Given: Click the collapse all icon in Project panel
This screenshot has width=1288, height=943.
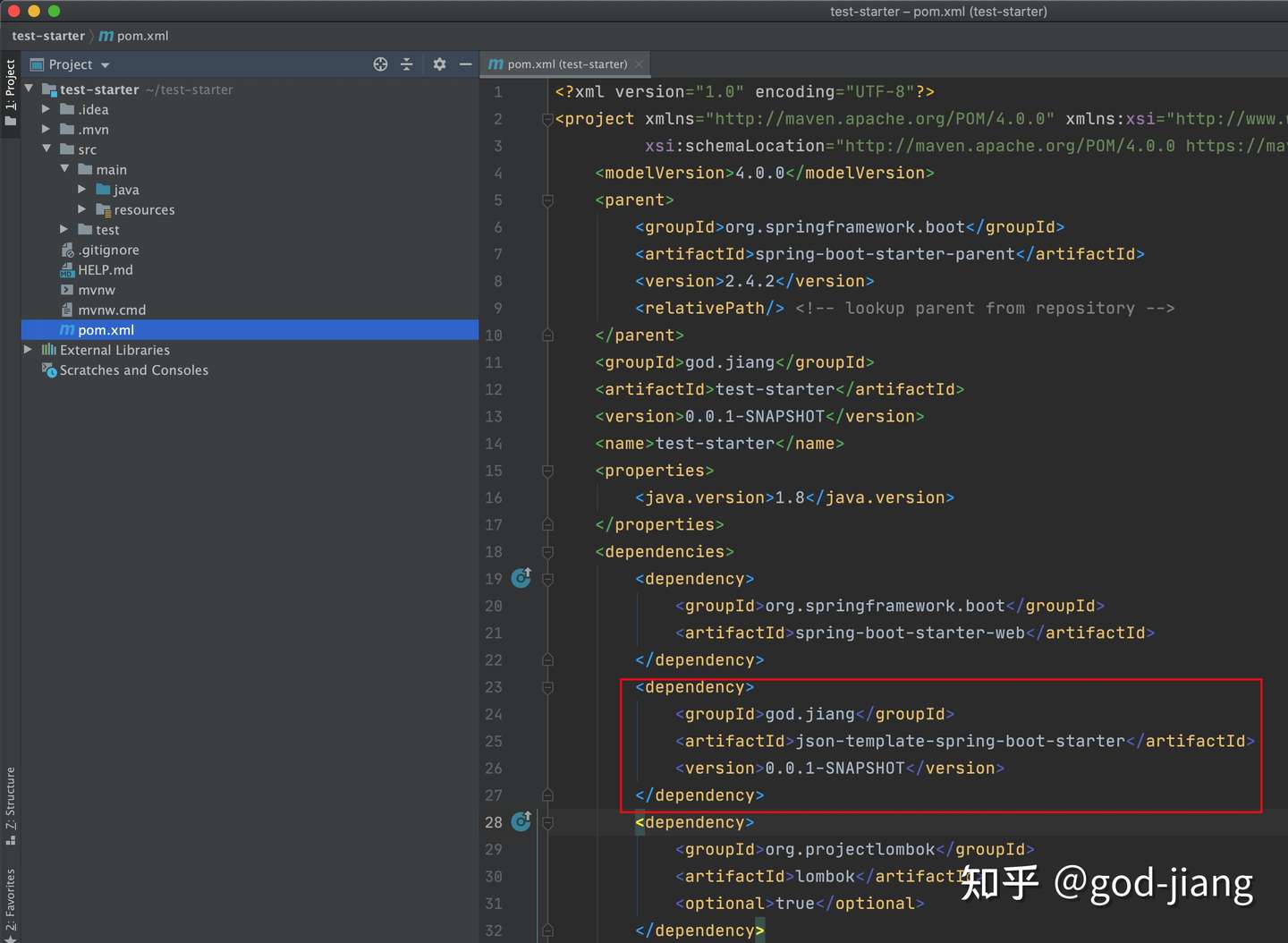Looking at the screenshot, I should tap(406, 64).
